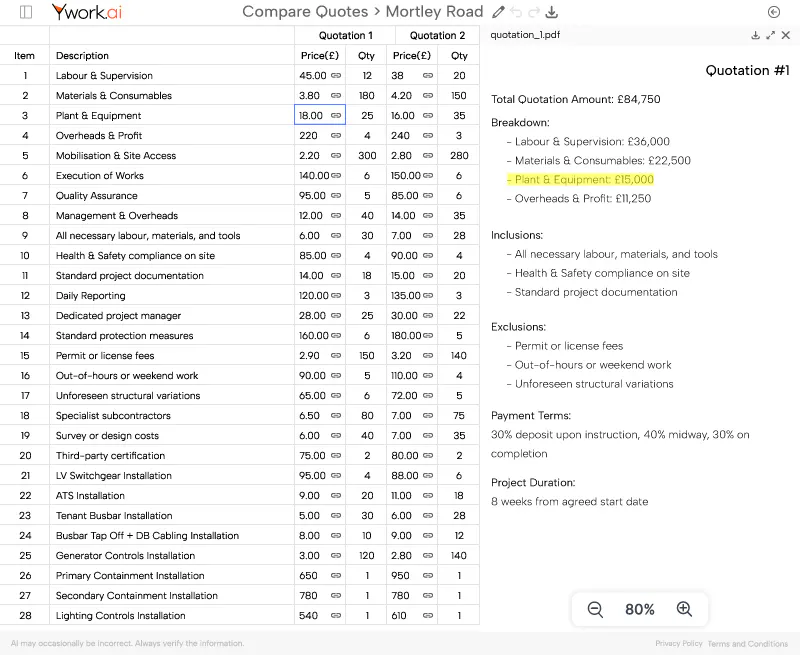The height and width of the screenshot is (655, 800).
Task: Select the Dedicated project manager description cell
Action: click(x=172, y=316)
